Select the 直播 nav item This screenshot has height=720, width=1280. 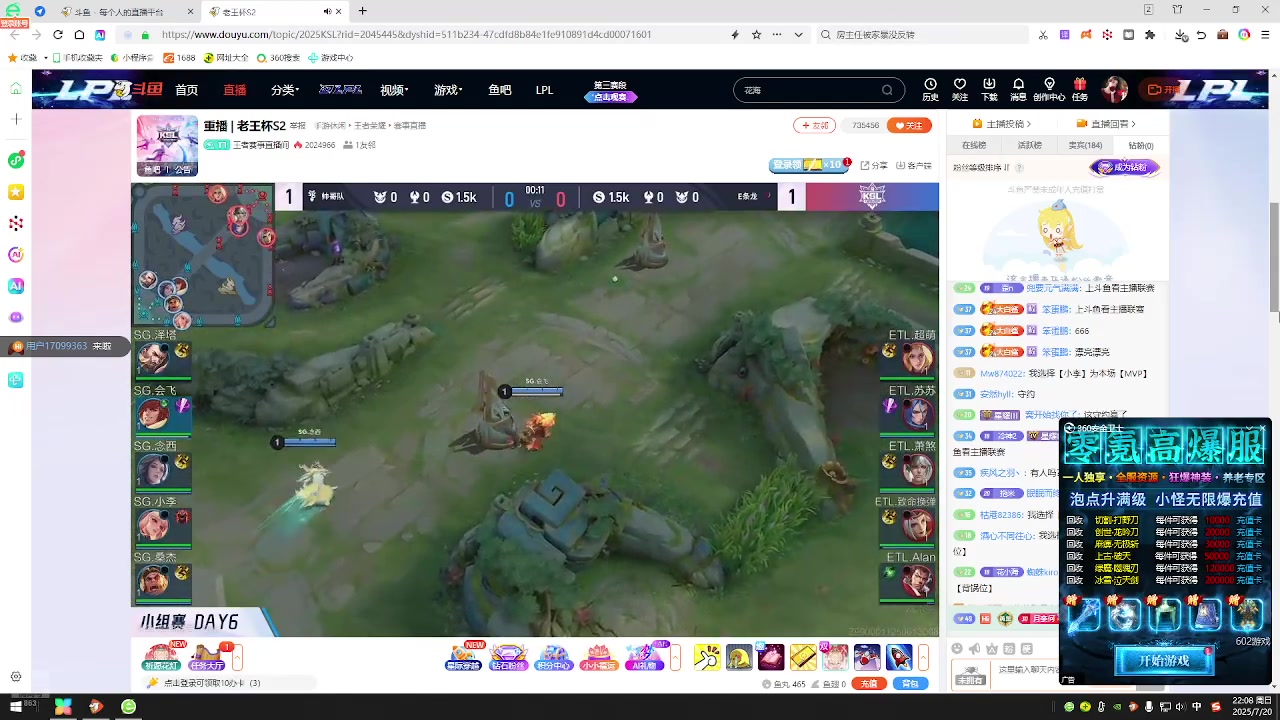click(235, 90)
